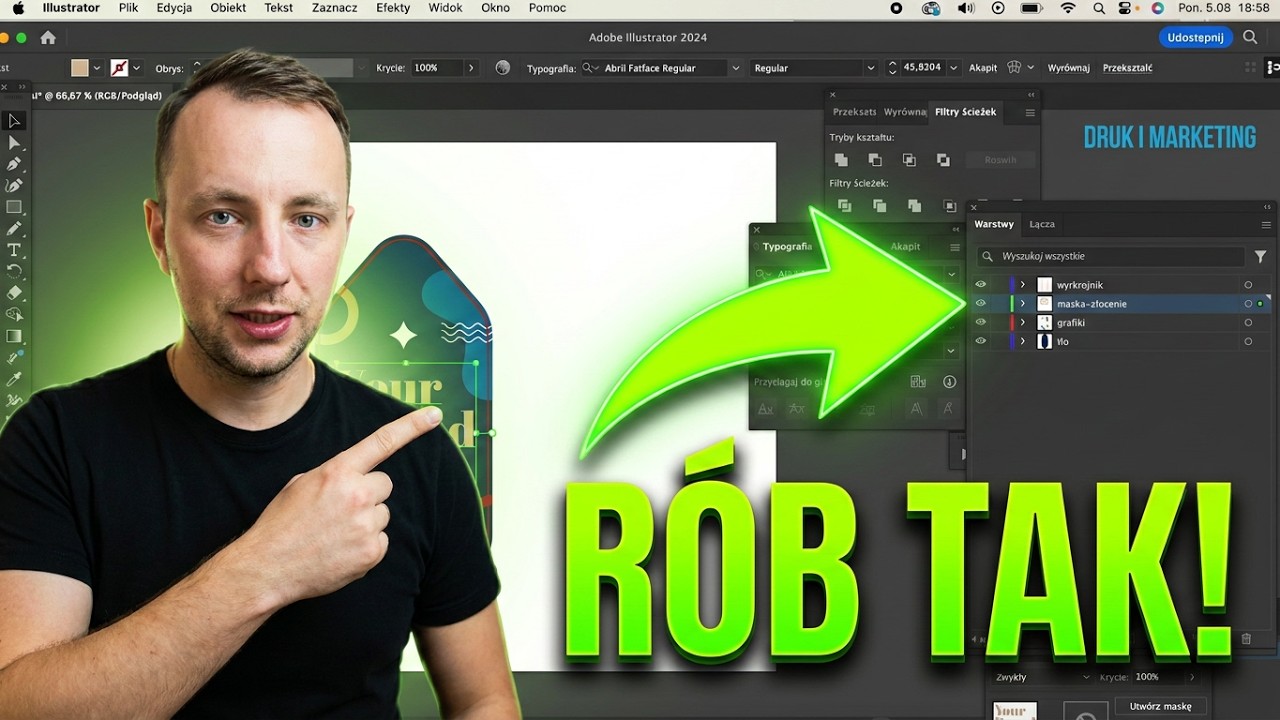Screen dimensions: 1280x720
Task: Switch to the Wyrównaj panel tab
Action: (x=905, y=112)
